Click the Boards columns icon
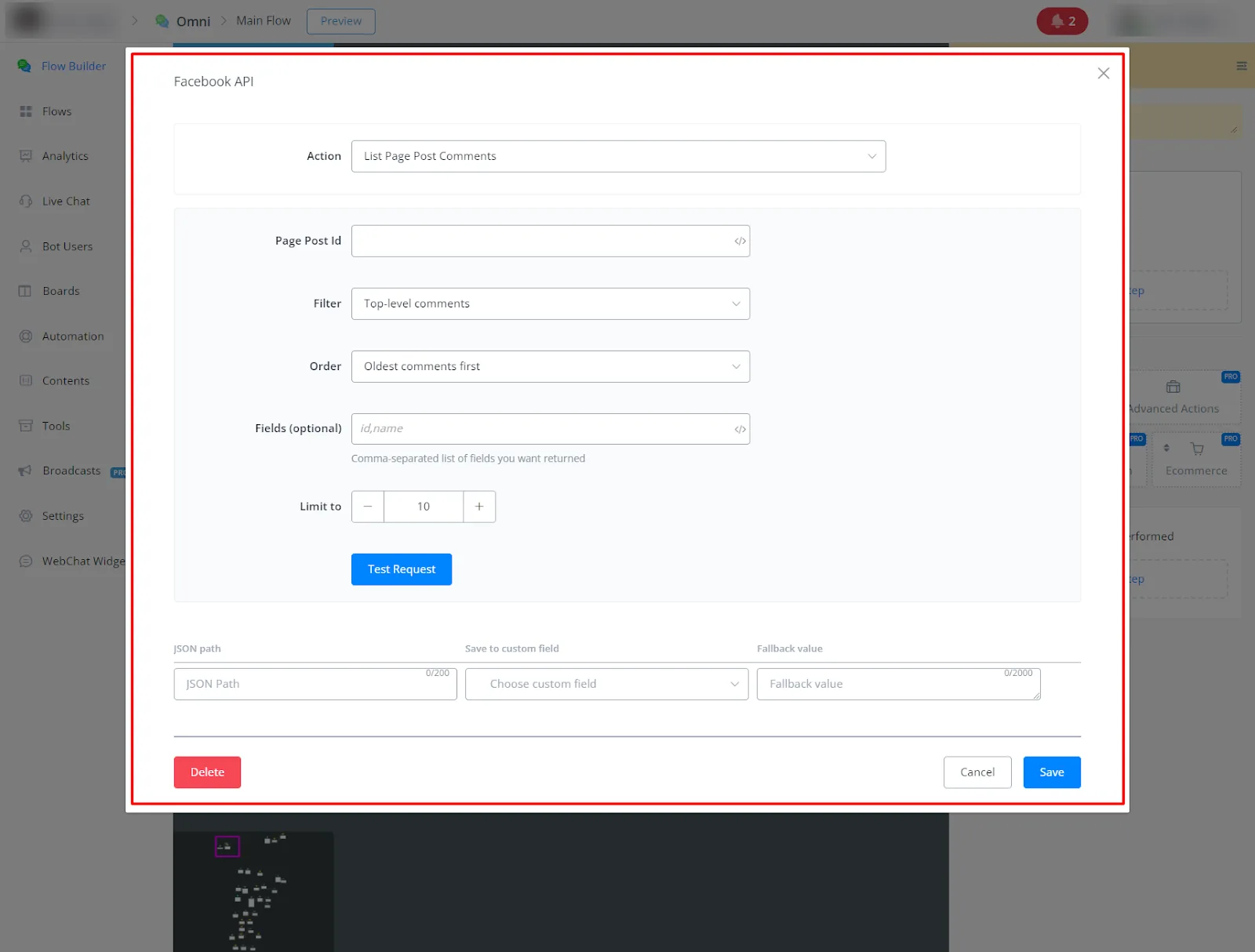 click(x=26, y=291)
